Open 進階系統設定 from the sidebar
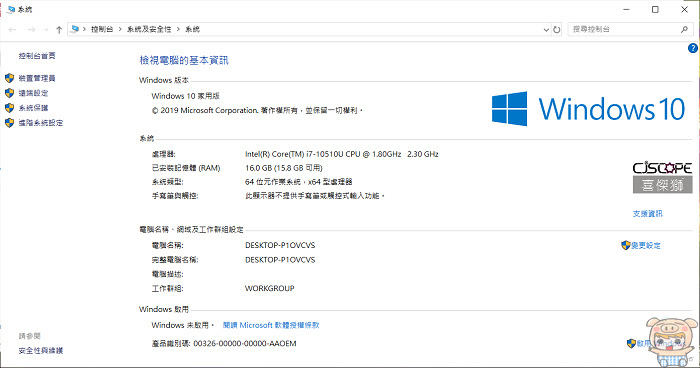This screenshot has width=700, height=368. click(41, 122)
